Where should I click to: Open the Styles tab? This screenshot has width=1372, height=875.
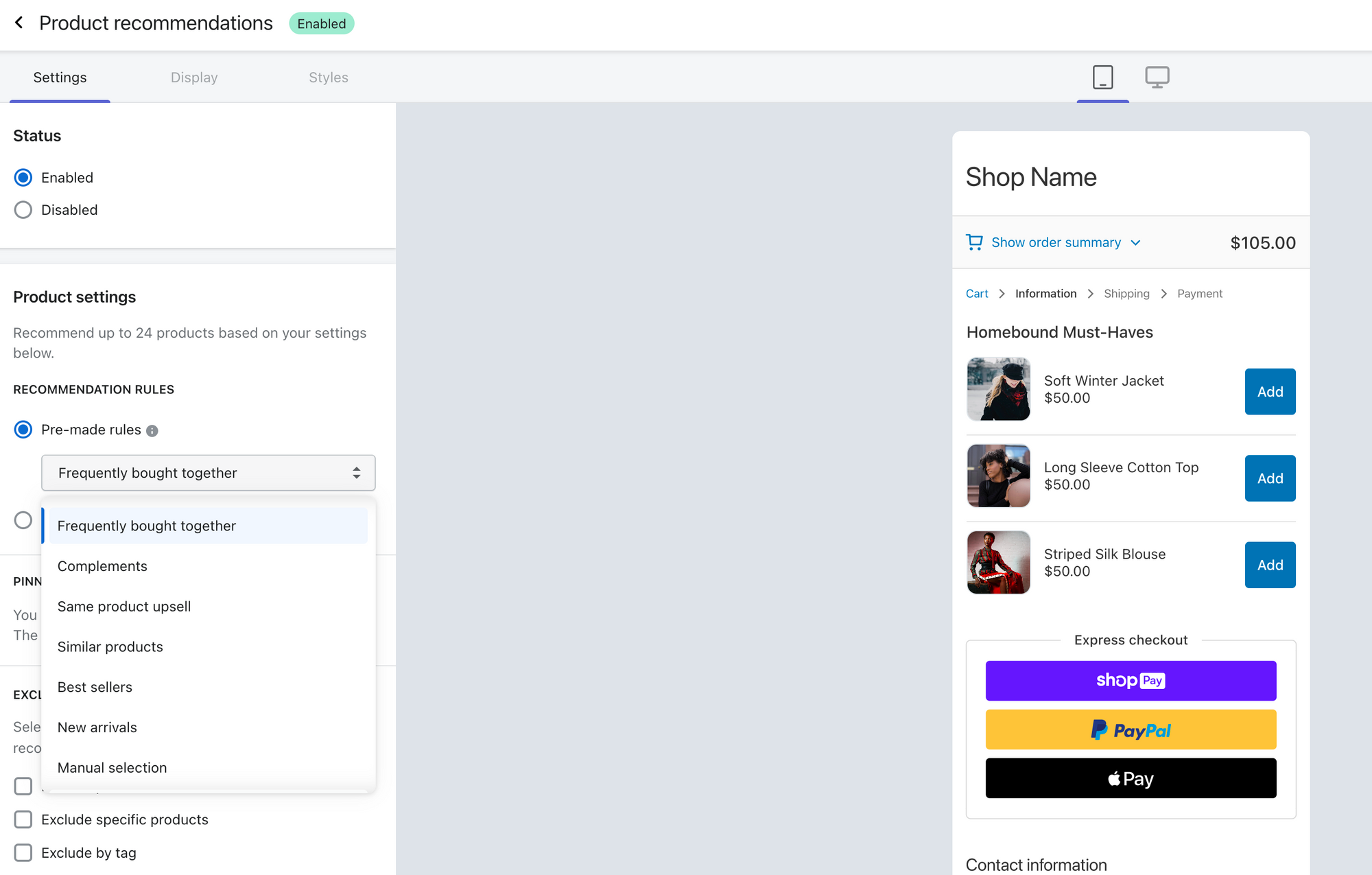(328, 77)
